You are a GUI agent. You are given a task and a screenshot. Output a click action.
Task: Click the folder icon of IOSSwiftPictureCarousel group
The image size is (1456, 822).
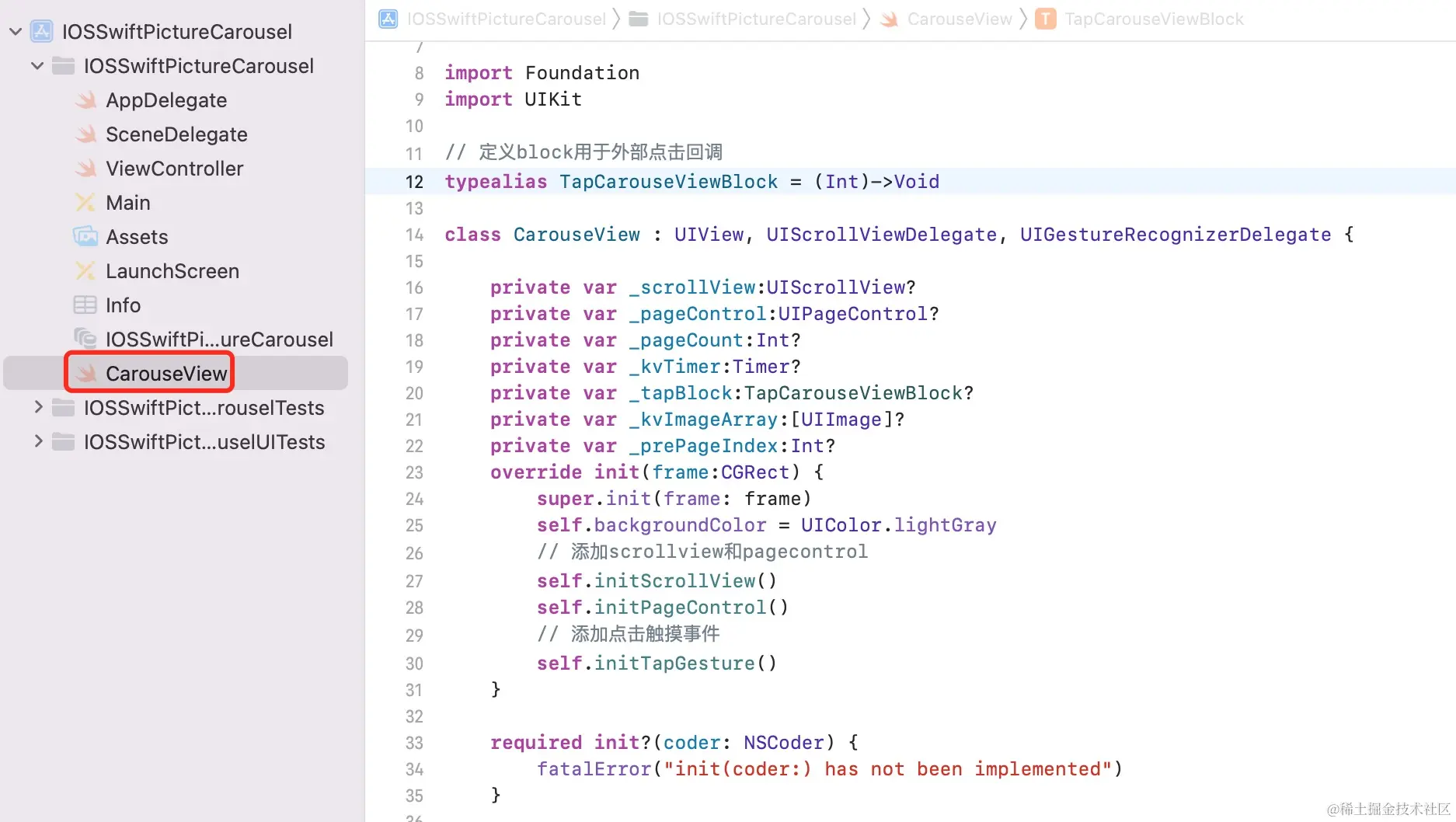pos(63,66)
